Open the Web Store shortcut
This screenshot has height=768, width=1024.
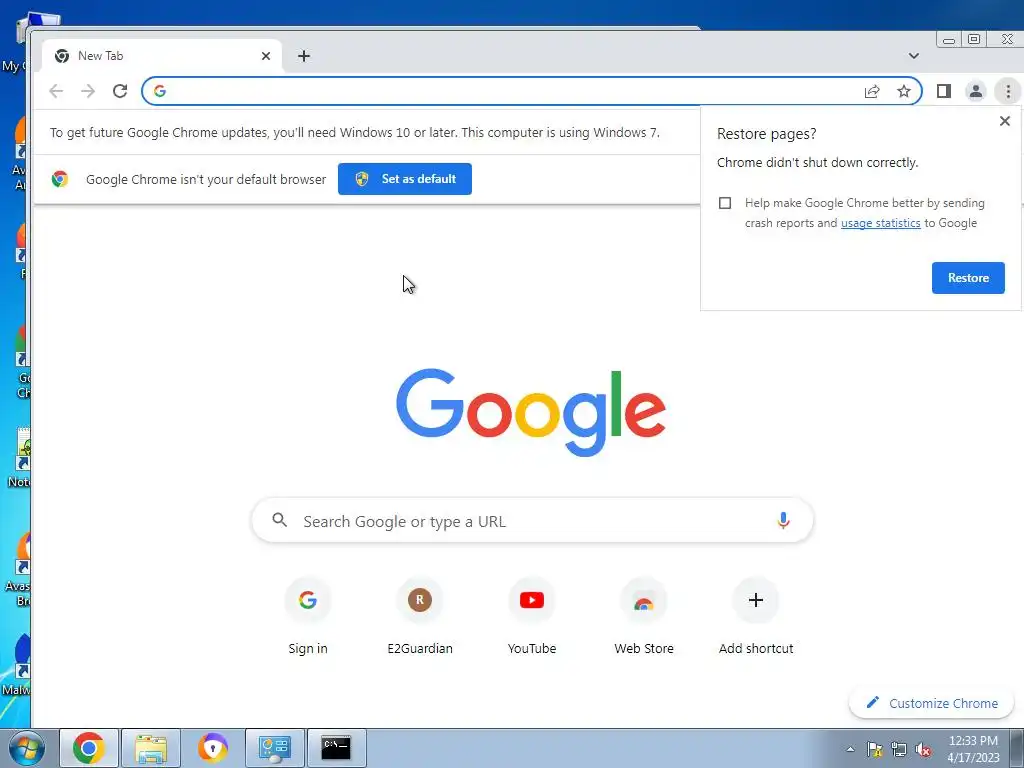click(x=644, y=618)
